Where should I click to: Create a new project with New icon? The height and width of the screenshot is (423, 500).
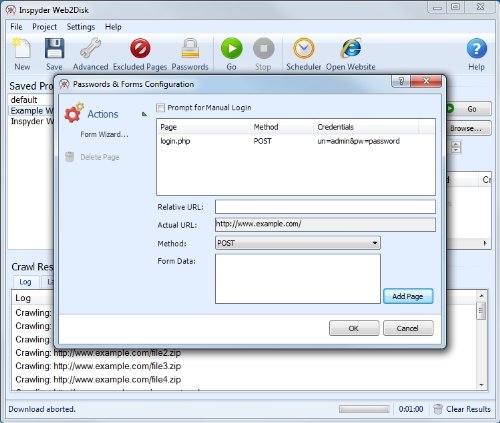point(22,49)
